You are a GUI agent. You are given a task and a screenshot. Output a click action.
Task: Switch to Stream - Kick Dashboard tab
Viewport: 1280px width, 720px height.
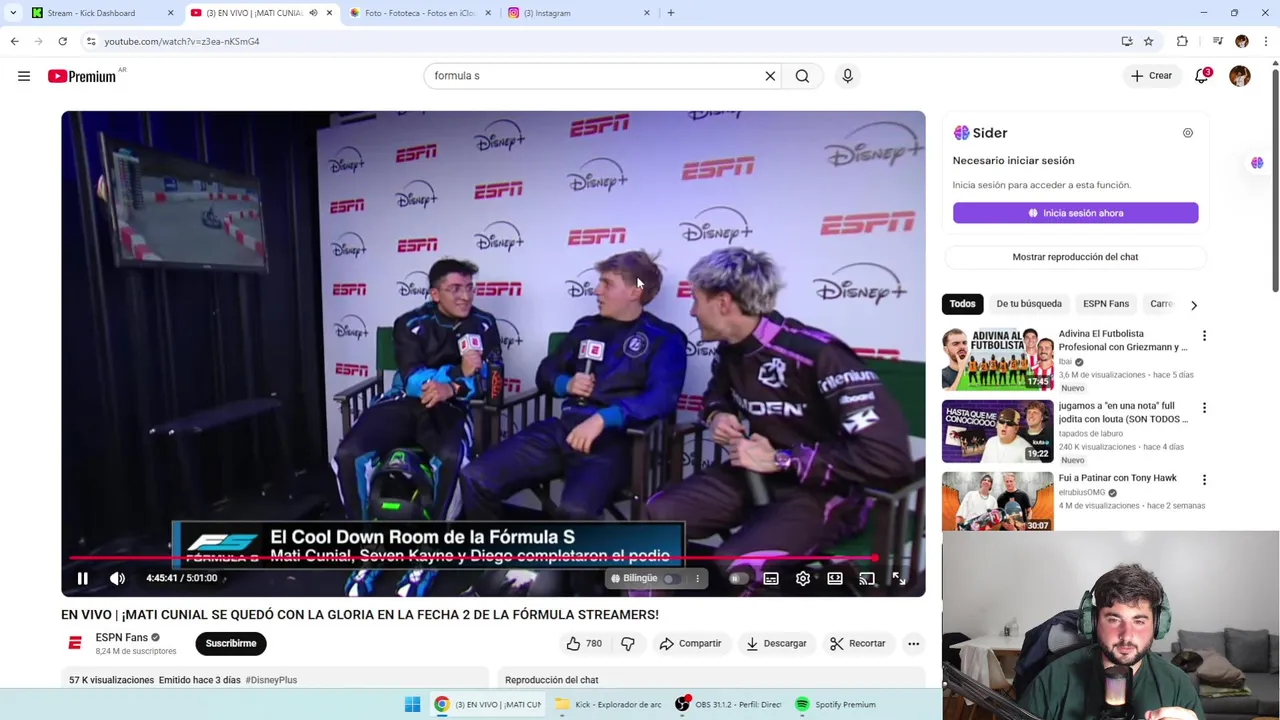tap(101, 13)
